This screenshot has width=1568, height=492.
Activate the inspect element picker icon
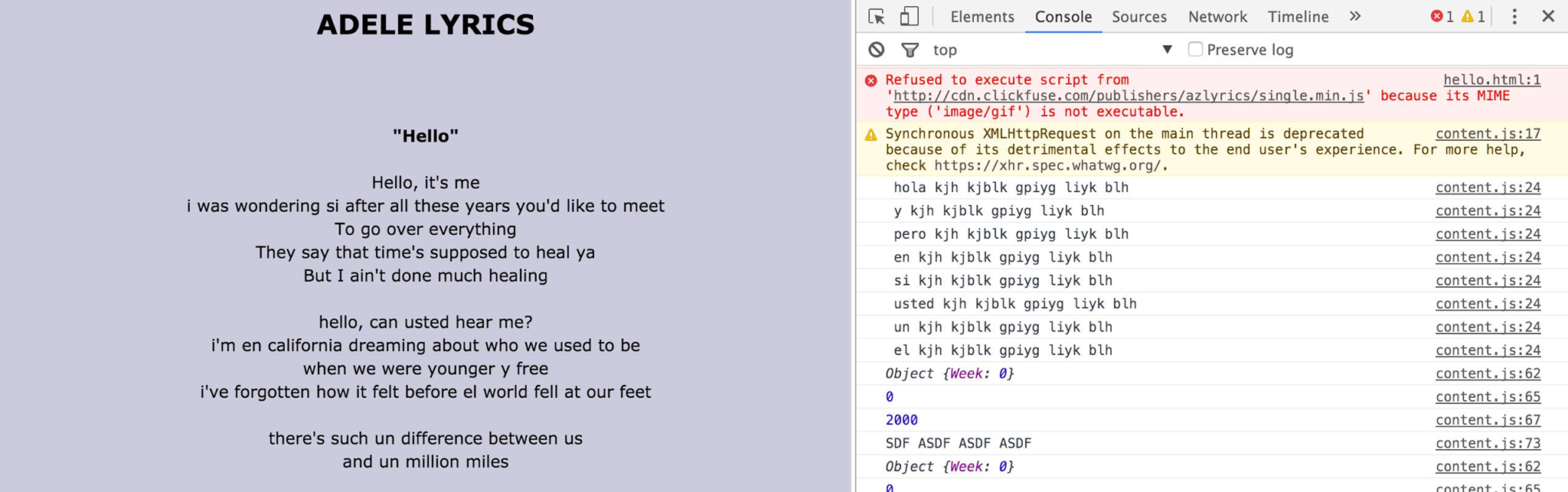click(x=877, y=17)
